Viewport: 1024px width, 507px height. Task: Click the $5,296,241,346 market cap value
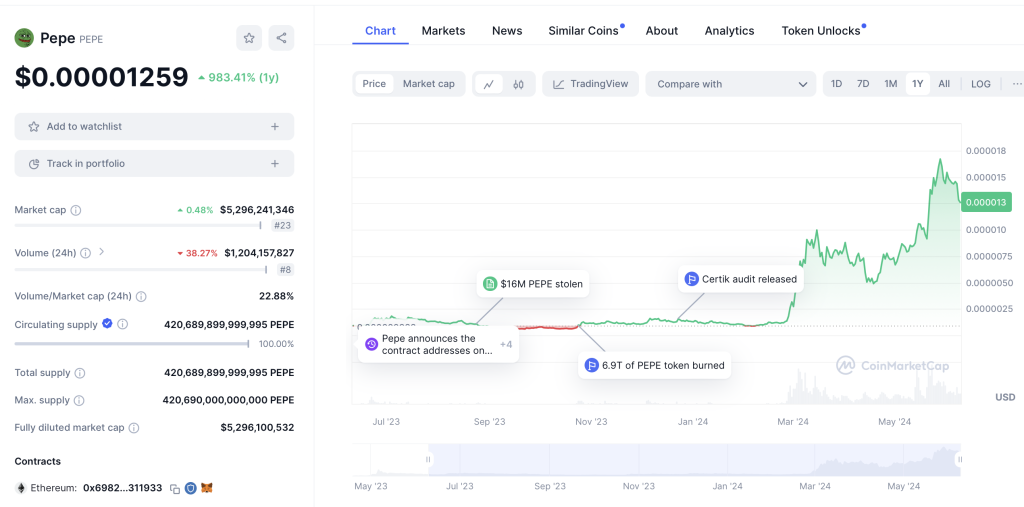pyautogui.click(x=257, y=210)
